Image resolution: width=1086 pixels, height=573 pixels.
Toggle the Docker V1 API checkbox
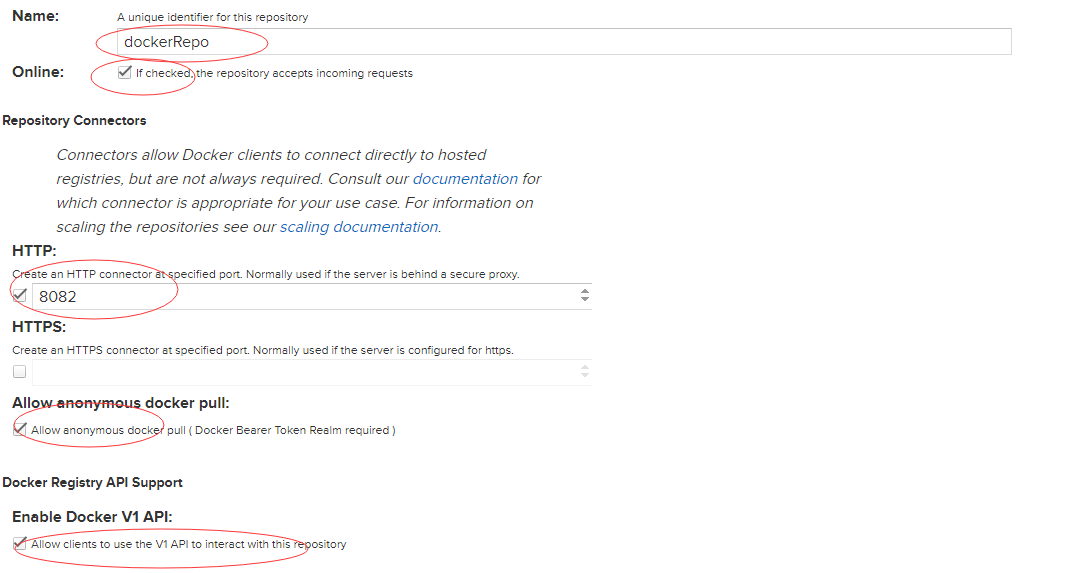pyautogui.click(x=20, y=544)
